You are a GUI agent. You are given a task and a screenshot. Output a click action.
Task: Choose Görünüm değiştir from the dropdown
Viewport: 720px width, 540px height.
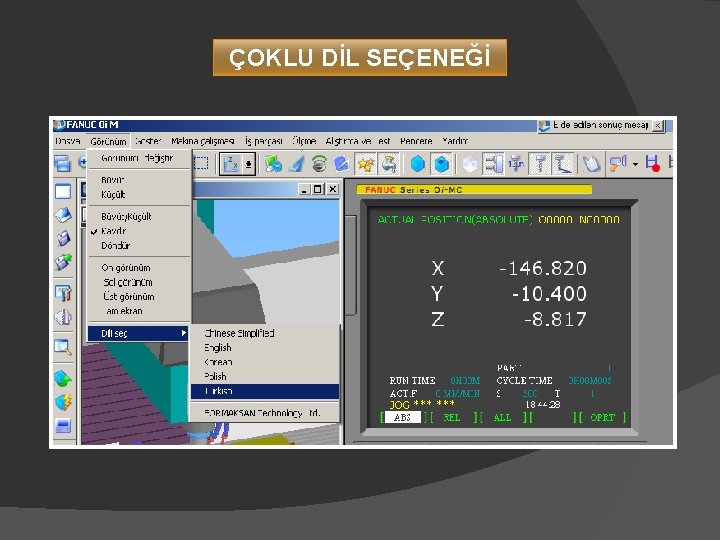pos(139,158)
